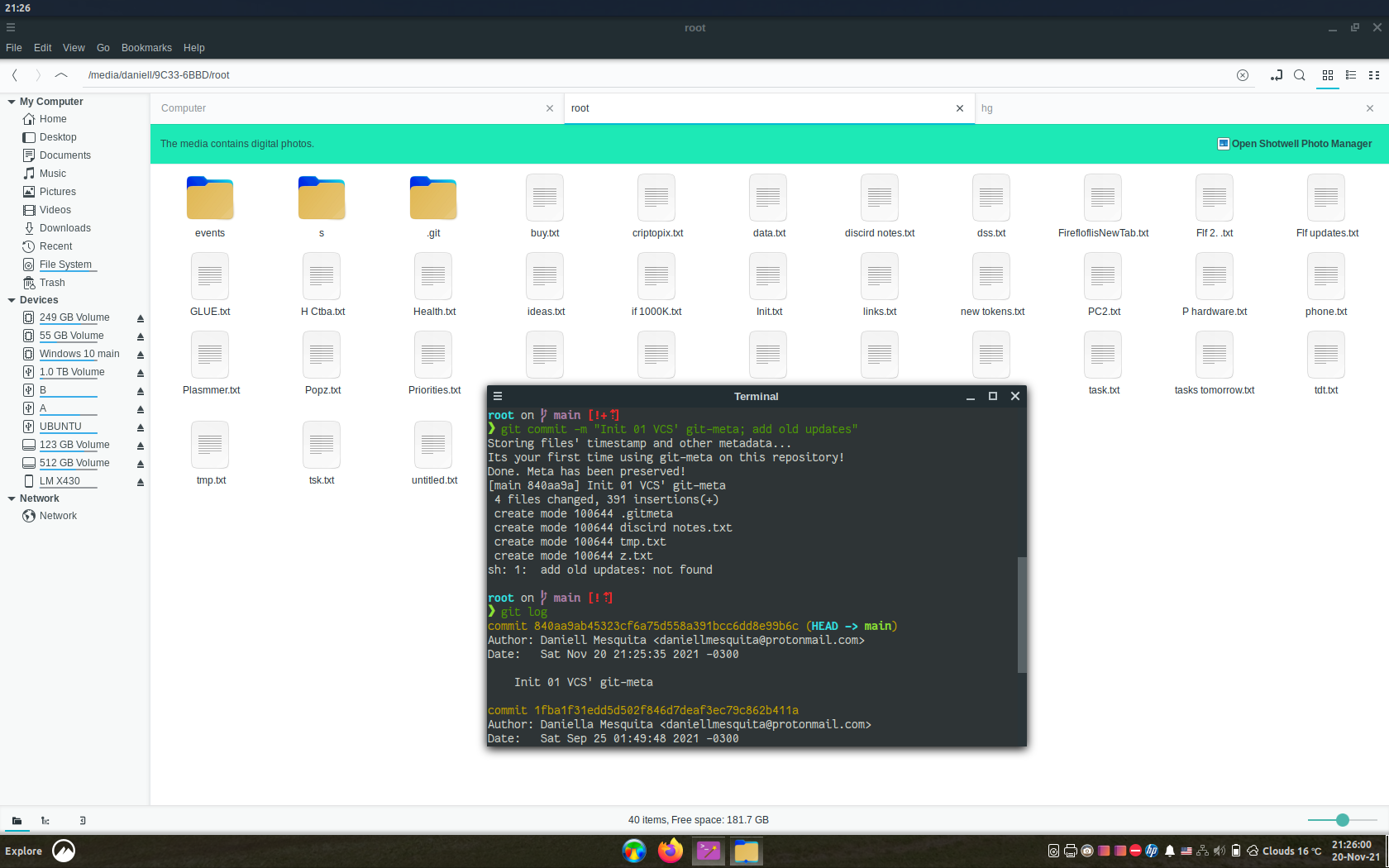
Task: Select the events folder
Action: tap(210, 207)
